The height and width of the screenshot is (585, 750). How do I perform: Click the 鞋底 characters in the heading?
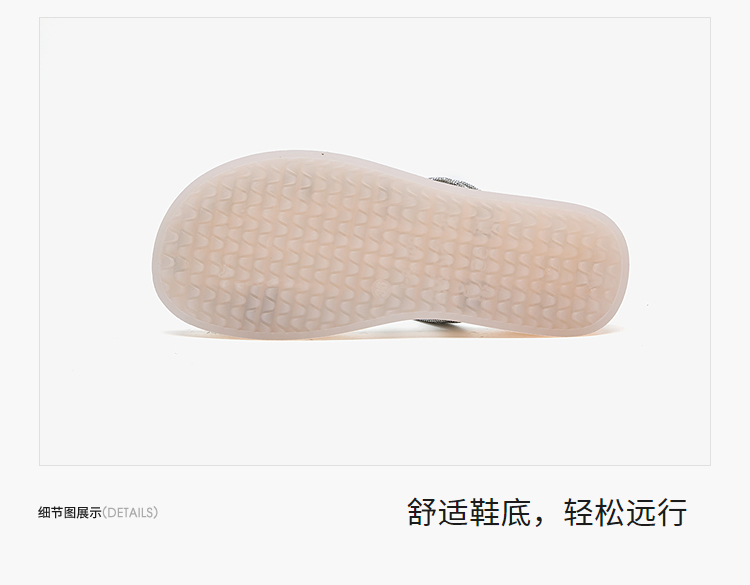pos(500,512)
